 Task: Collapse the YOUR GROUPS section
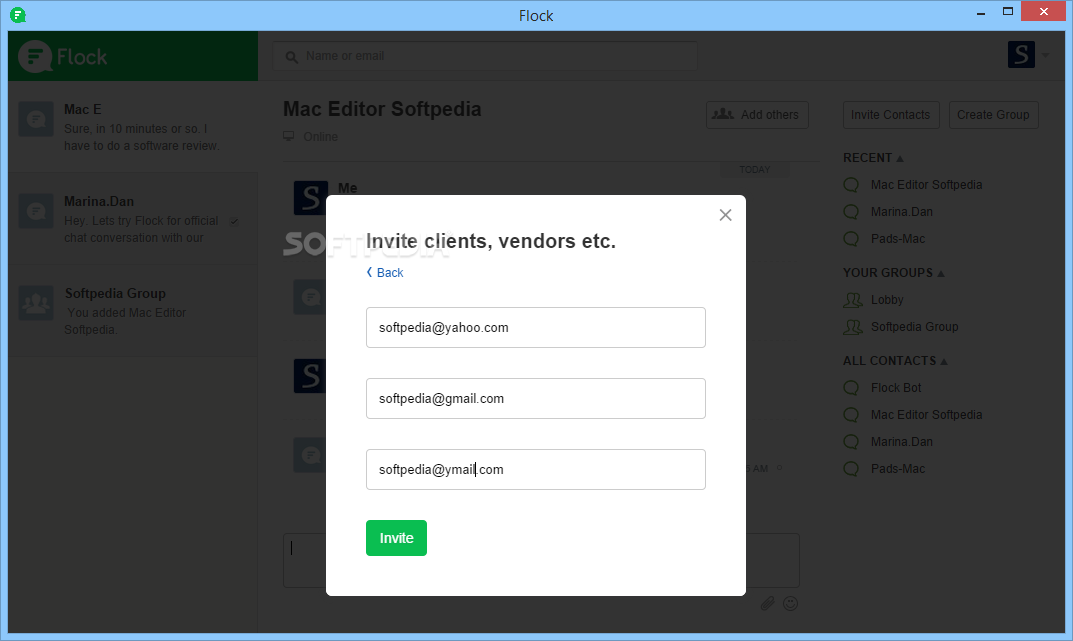click(894, 273)
